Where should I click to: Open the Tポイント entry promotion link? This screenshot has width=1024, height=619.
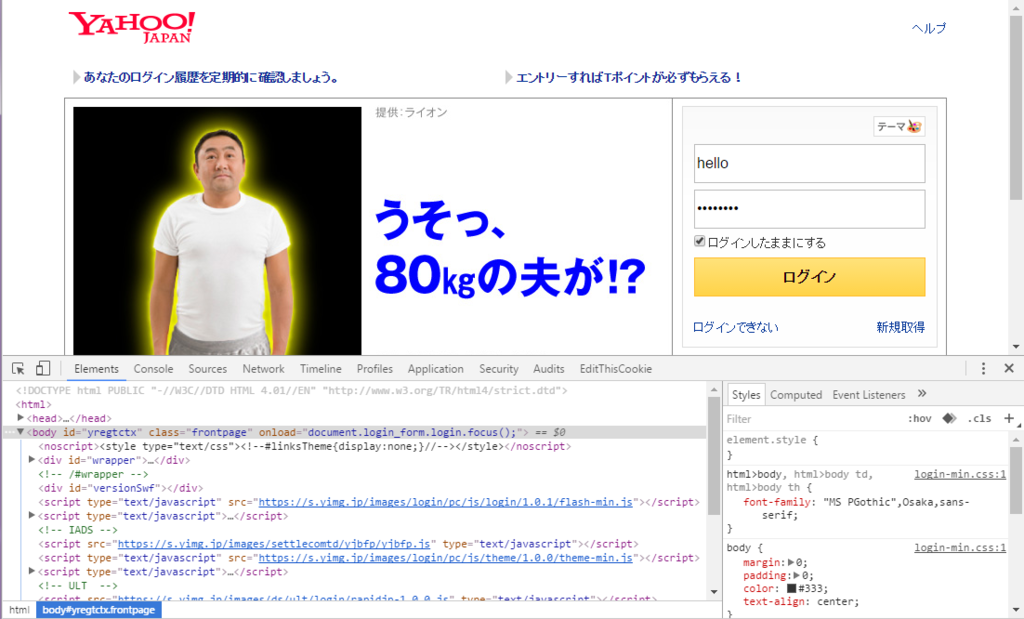[x=629, y=77]
